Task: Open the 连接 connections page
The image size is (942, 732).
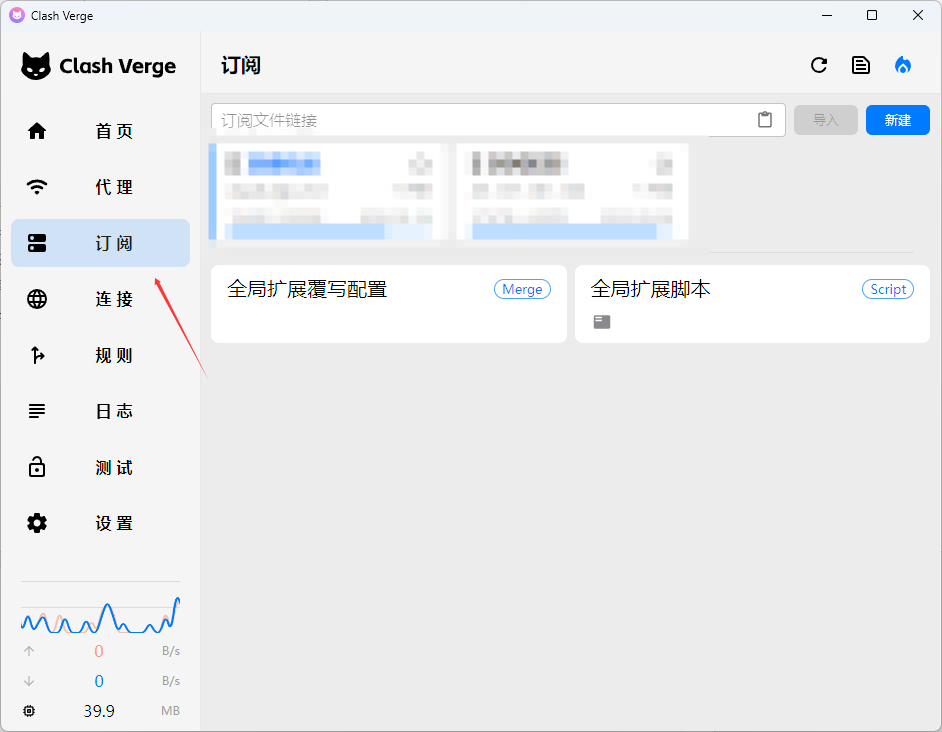Action: (x=100, y=299)
